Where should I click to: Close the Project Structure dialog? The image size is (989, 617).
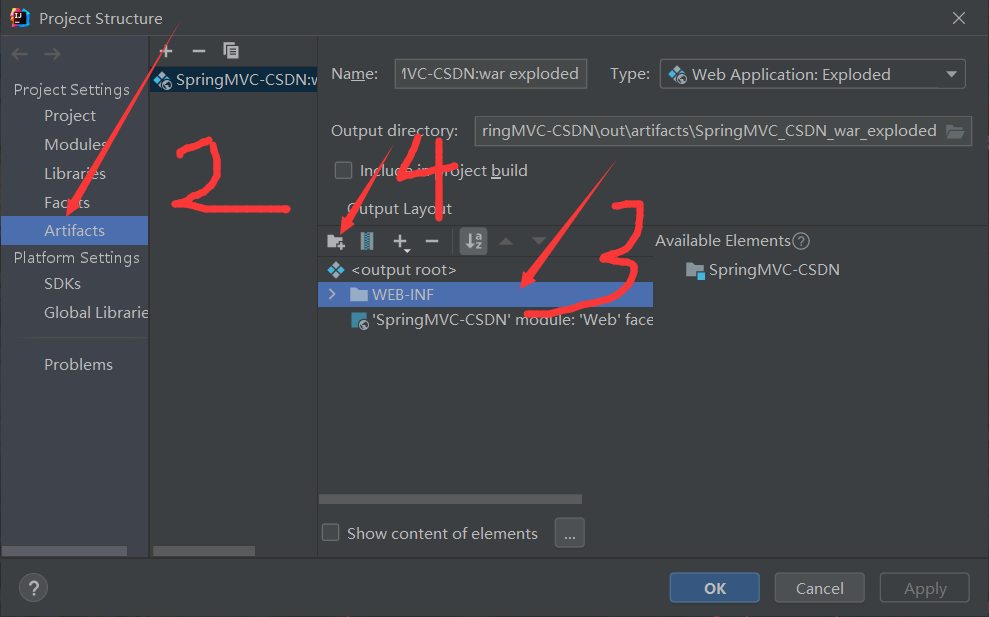click(x=959, y=18)
